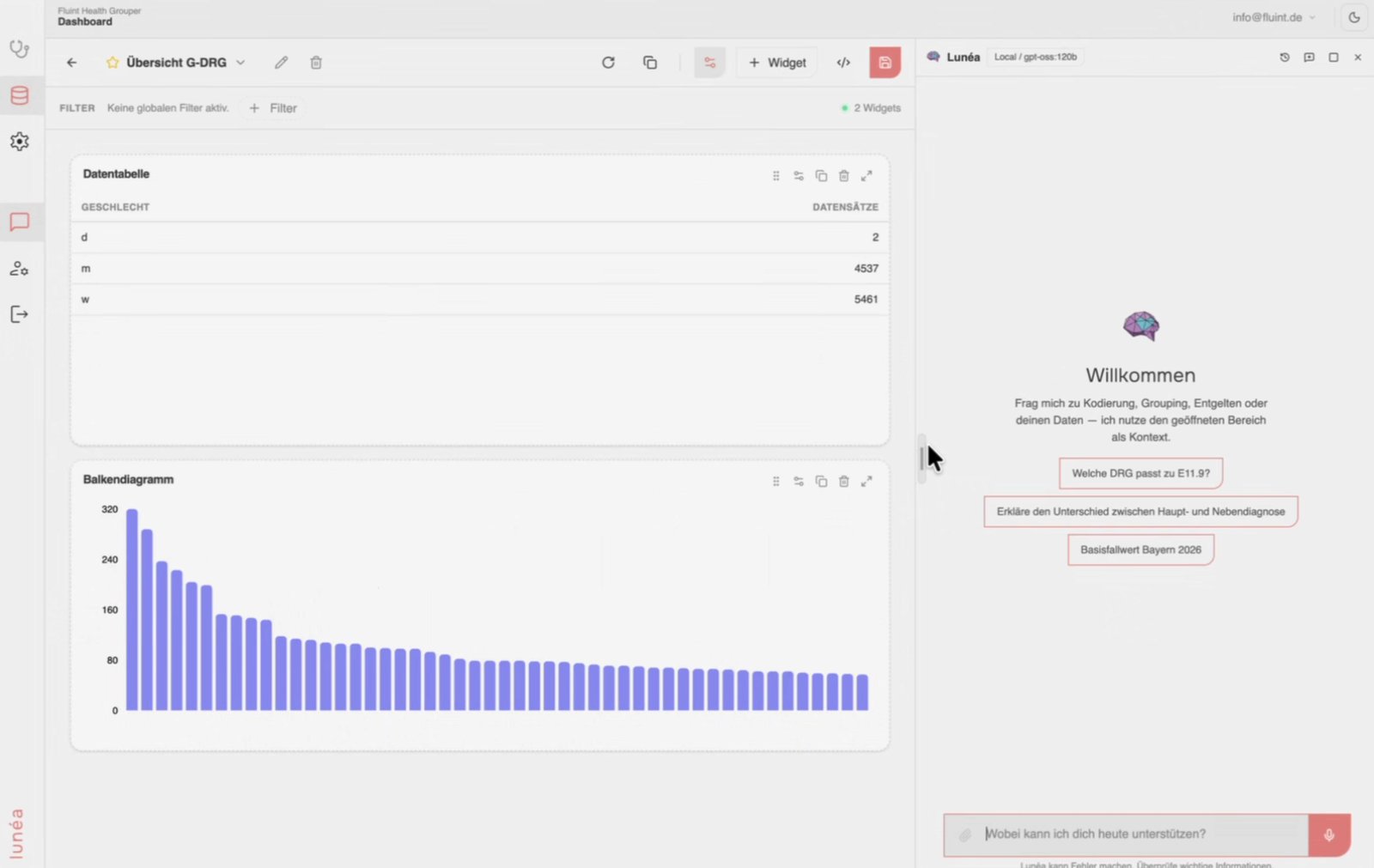Screen dimensions: 1374x868
Task: Sort by the GESCHLECHT column header
Action: (115, 207)
